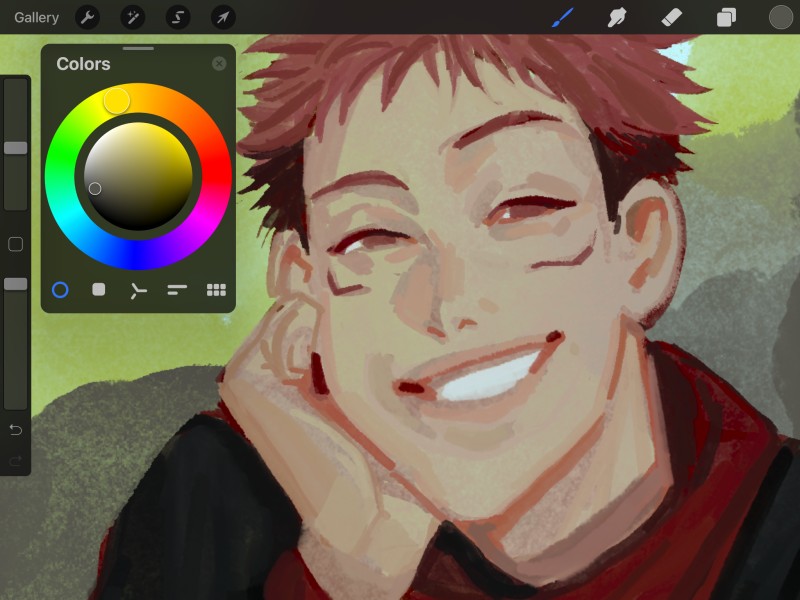Open the Actions wrench menu
This screenshot has height=600, width=800.
pos(87,18)
